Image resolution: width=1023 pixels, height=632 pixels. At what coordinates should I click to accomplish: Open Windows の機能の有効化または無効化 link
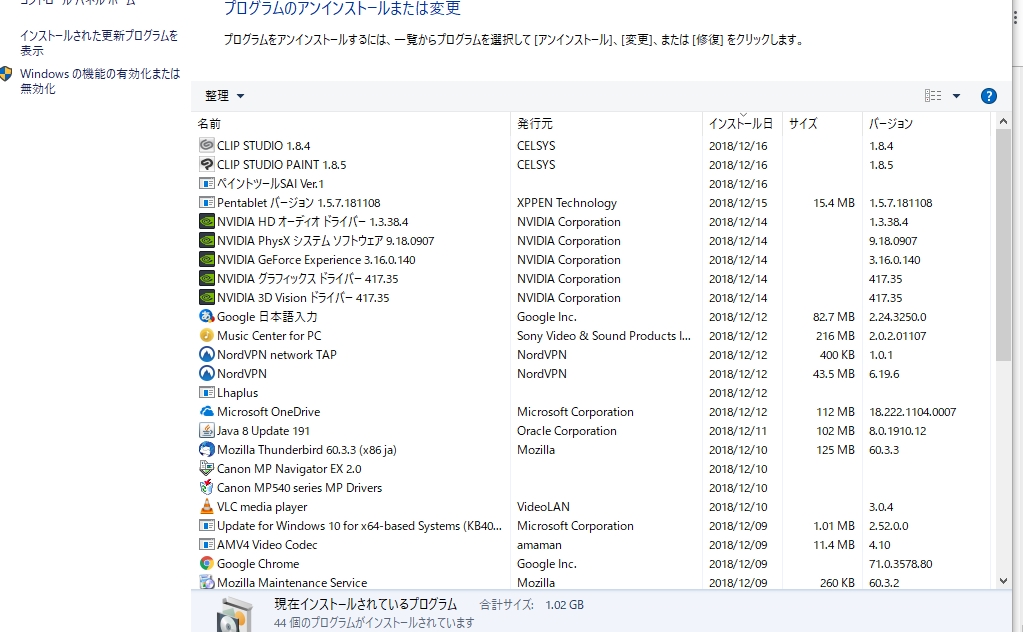[100, 81]
